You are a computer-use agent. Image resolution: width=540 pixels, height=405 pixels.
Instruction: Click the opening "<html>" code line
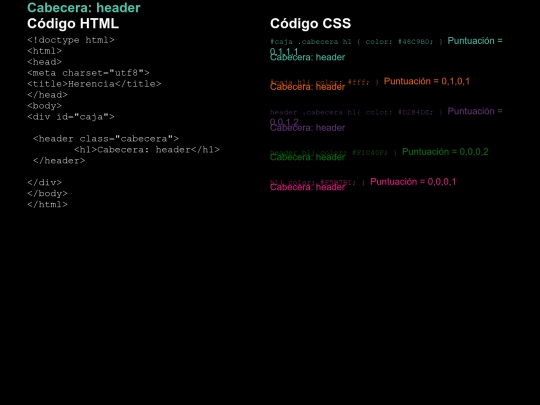pos(44,51)
